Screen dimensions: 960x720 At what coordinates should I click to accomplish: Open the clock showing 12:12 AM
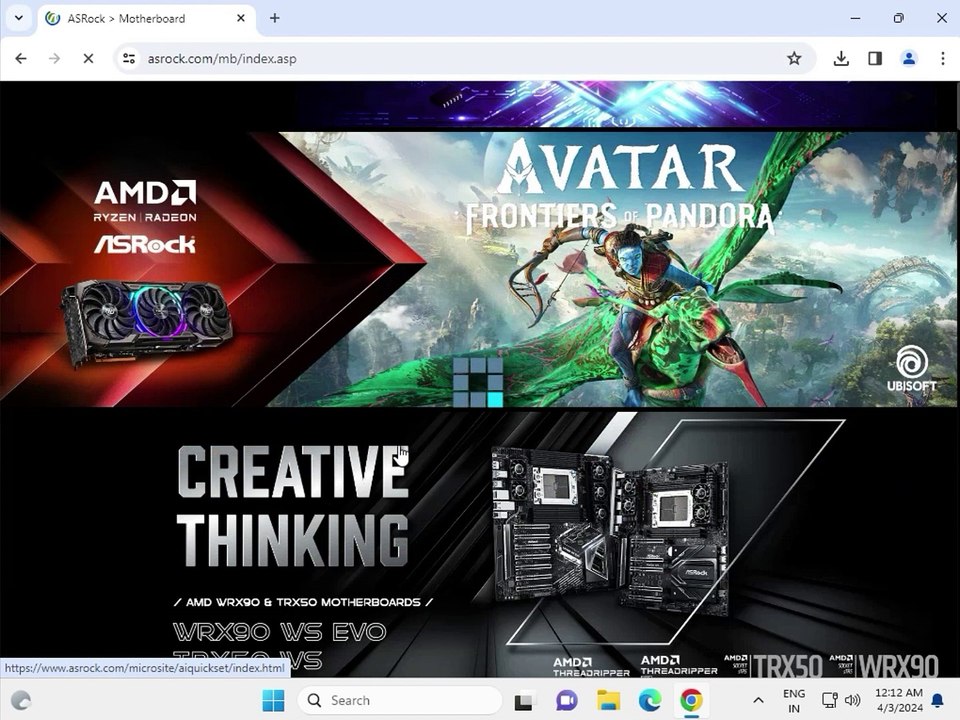point(899,700)
